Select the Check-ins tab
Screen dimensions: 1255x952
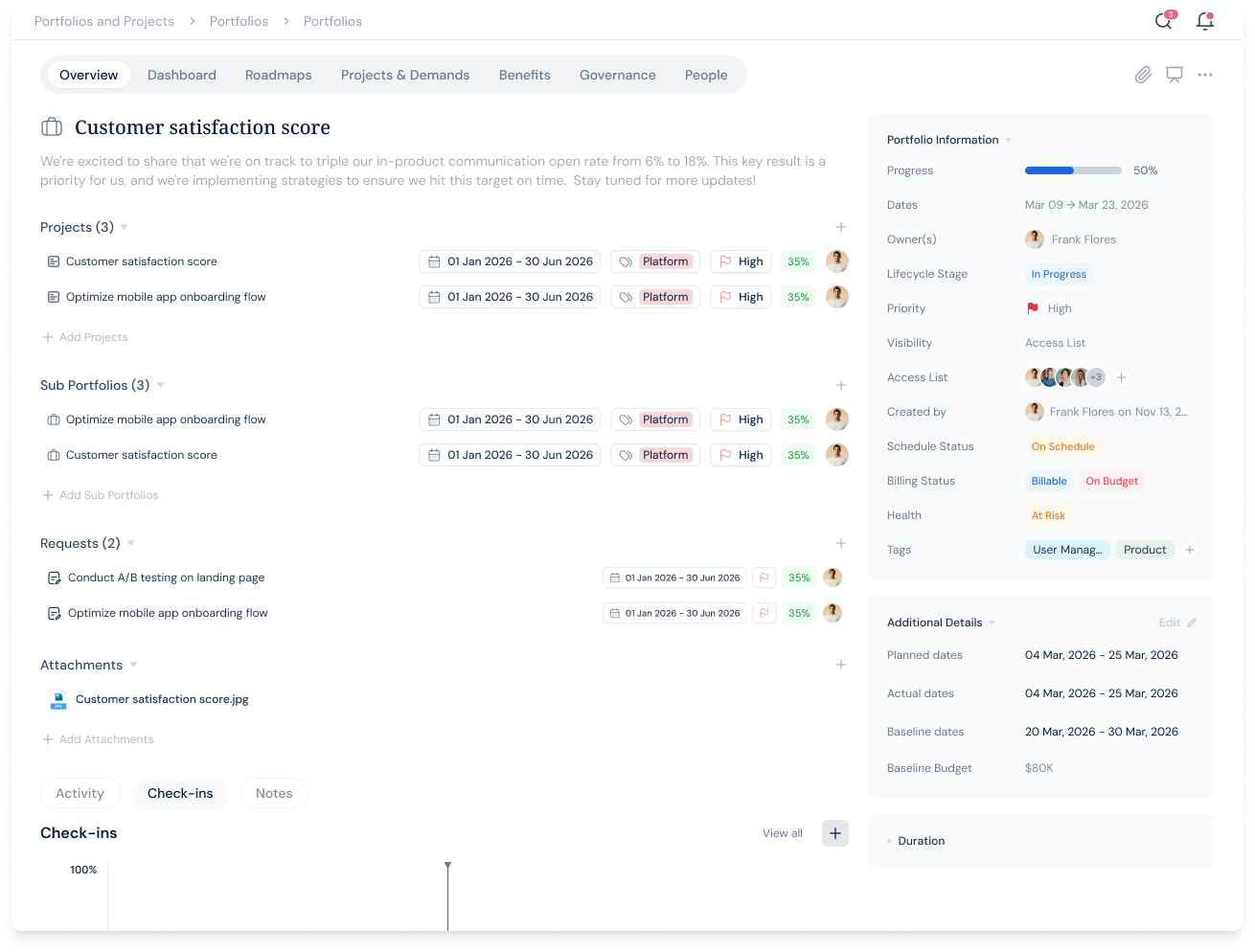click(x=180, y=793)
